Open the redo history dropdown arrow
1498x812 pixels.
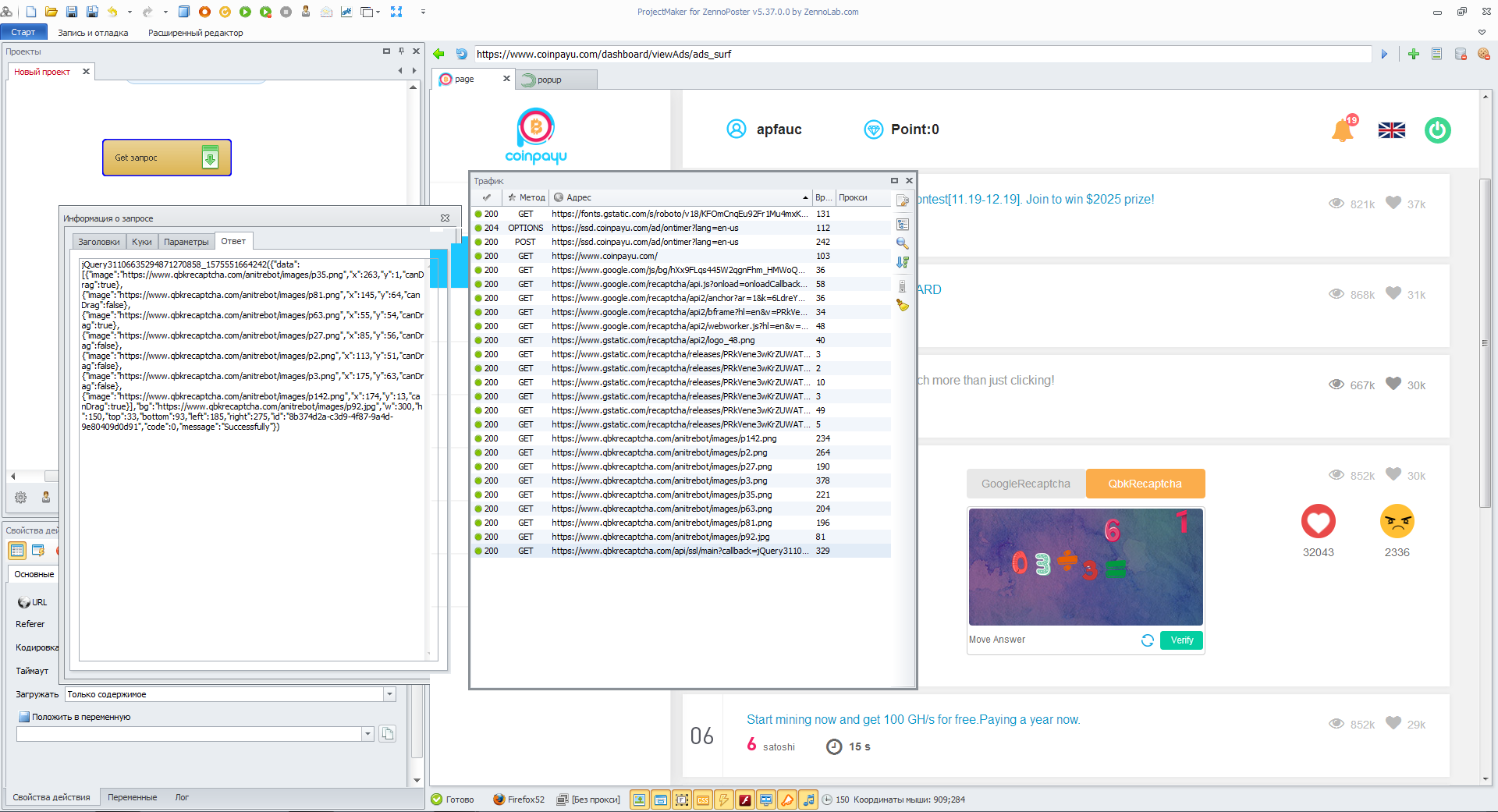pyautogui.click(x=165, y=12)
